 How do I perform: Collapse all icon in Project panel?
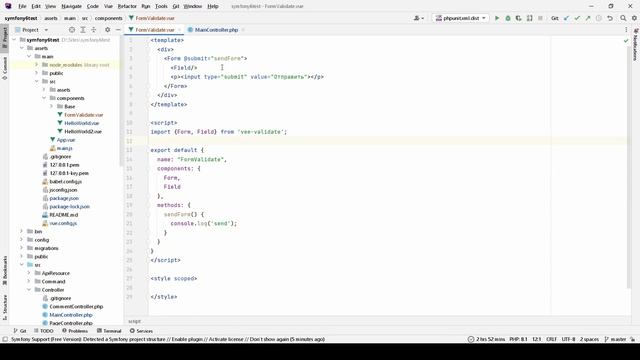[93, 30]
